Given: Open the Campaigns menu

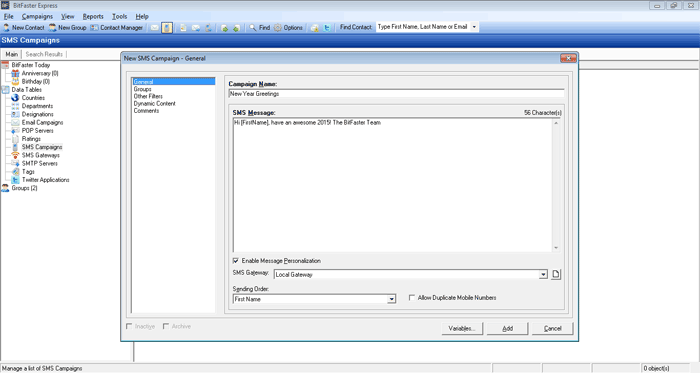Looking at the screenshot, I should pyautogui.click(x=37, y=17).
